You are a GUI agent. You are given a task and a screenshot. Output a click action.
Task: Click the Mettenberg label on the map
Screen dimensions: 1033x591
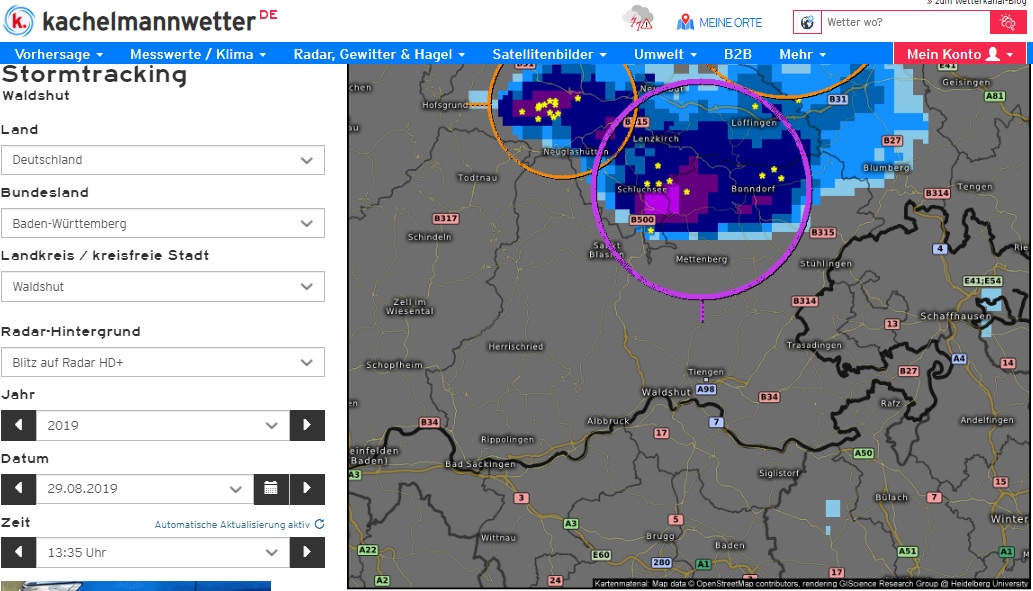(x=702, y=259)
